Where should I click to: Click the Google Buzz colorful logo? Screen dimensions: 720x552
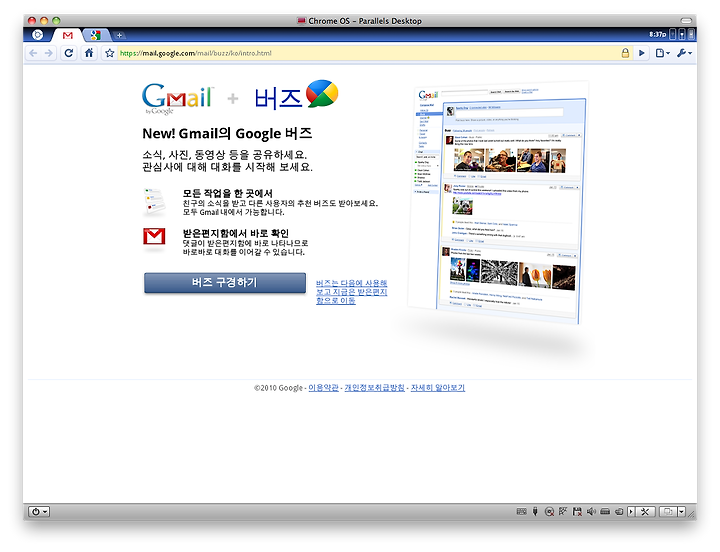click(322, 93)
